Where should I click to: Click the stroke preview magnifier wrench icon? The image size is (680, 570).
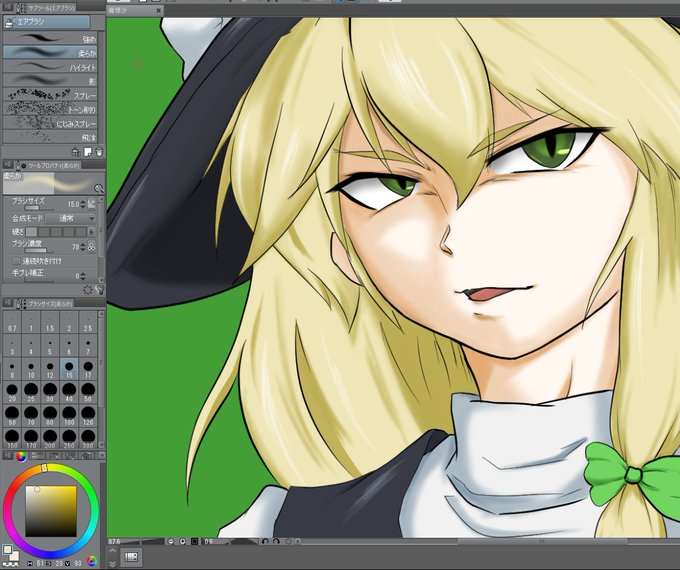tap(98, 188)
